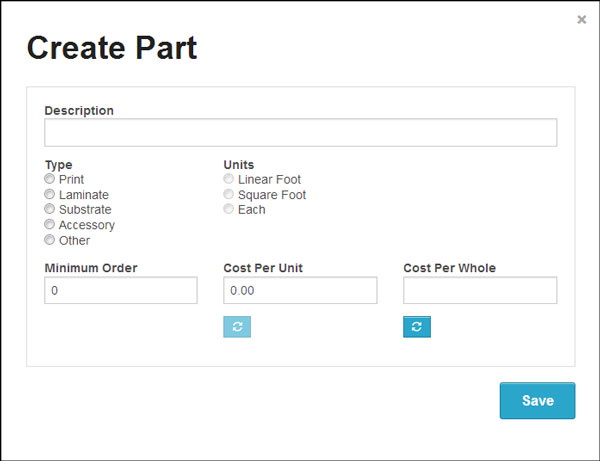Pick Accessory as the part type
The image size is (600, 461).
click(x=49, y=224)
